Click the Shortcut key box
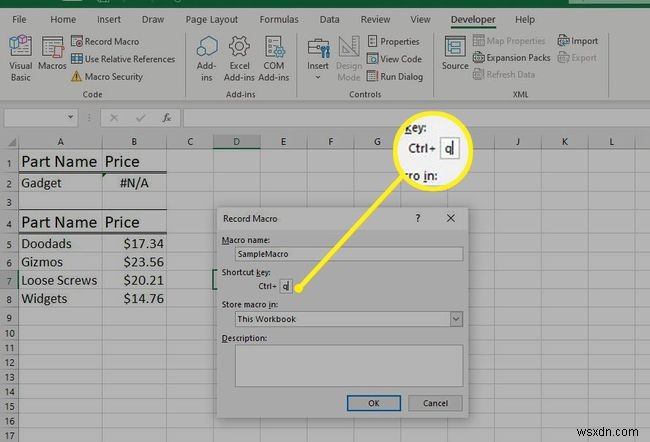Screen dimensions: 650x442 286,286
